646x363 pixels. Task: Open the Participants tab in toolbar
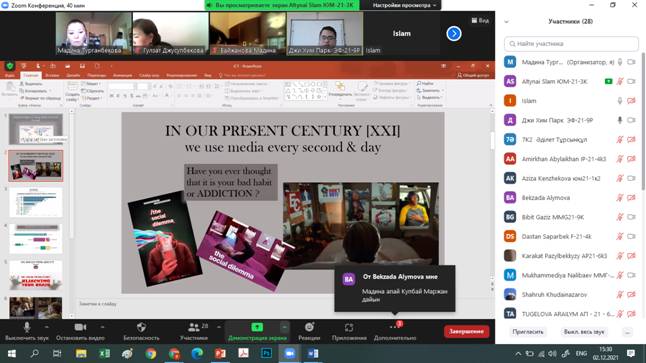pyautogui.click(x=194, y=331)
